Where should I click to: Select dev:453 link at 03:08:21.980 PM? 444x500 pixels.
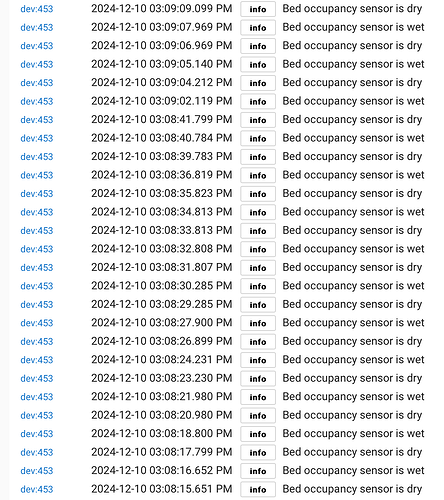coord(37,397)
